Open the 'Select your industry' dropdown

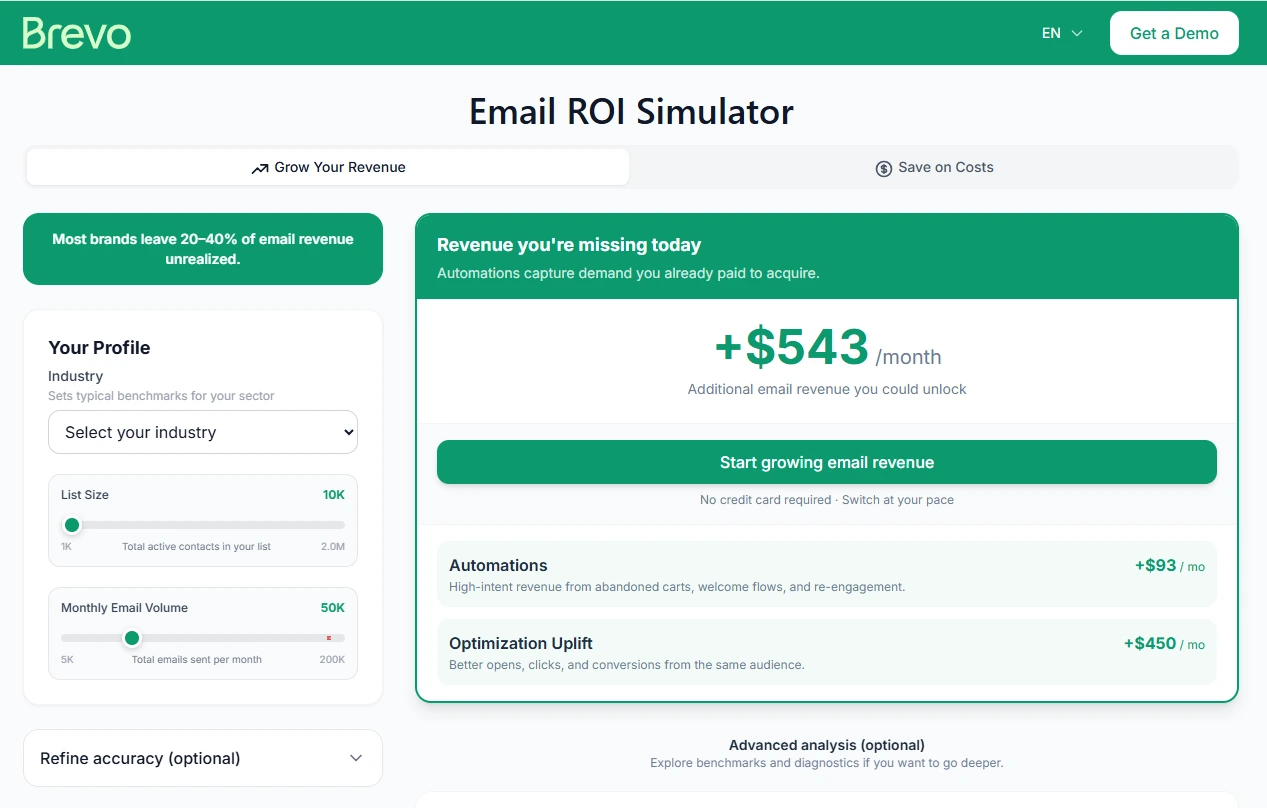(202, 432)
